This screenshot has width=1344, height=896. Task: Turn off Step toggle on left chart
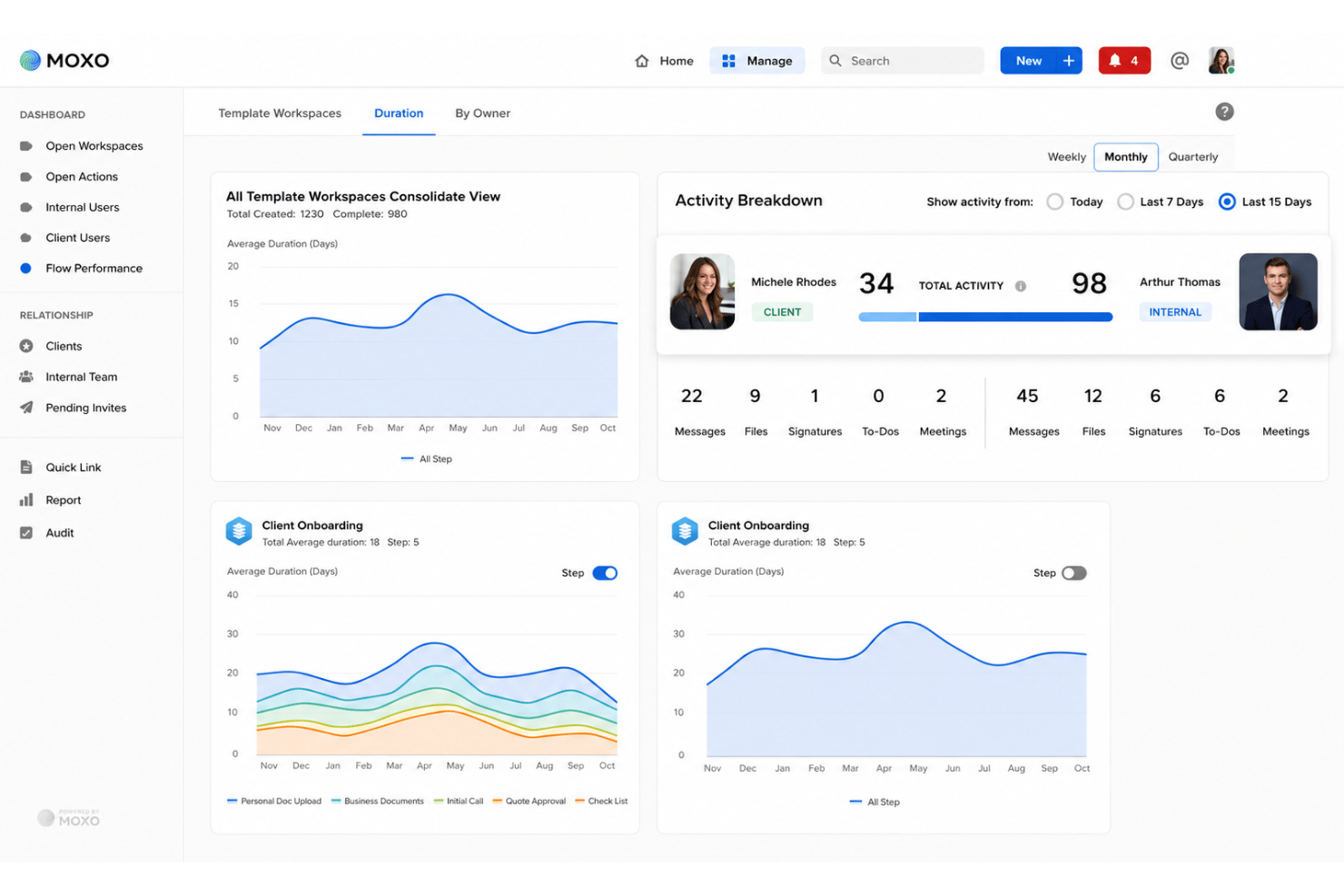[605, 573]
